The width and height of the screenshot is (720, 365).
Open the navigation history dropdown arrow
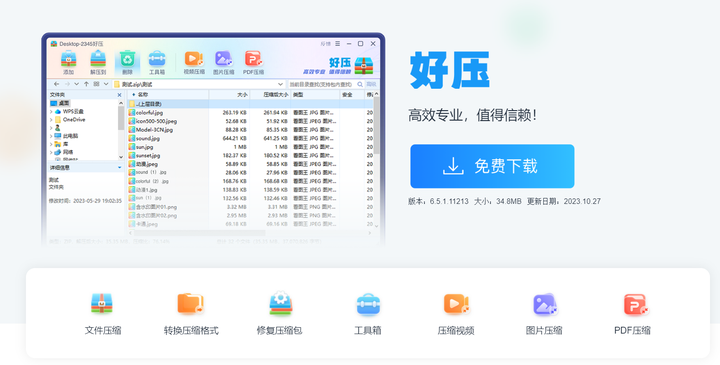(x=76, y=84)
